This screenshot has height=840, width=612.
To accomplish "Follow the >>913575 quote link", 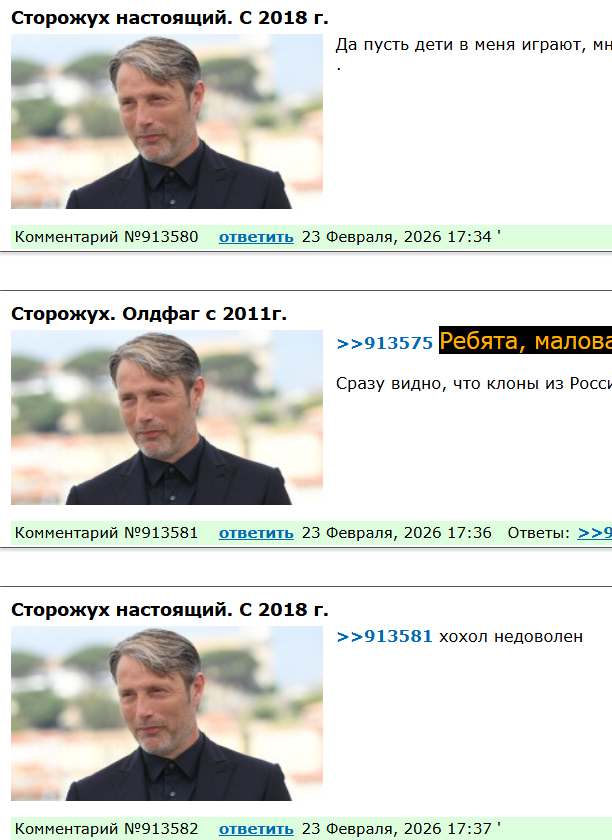I will point(384,343).
